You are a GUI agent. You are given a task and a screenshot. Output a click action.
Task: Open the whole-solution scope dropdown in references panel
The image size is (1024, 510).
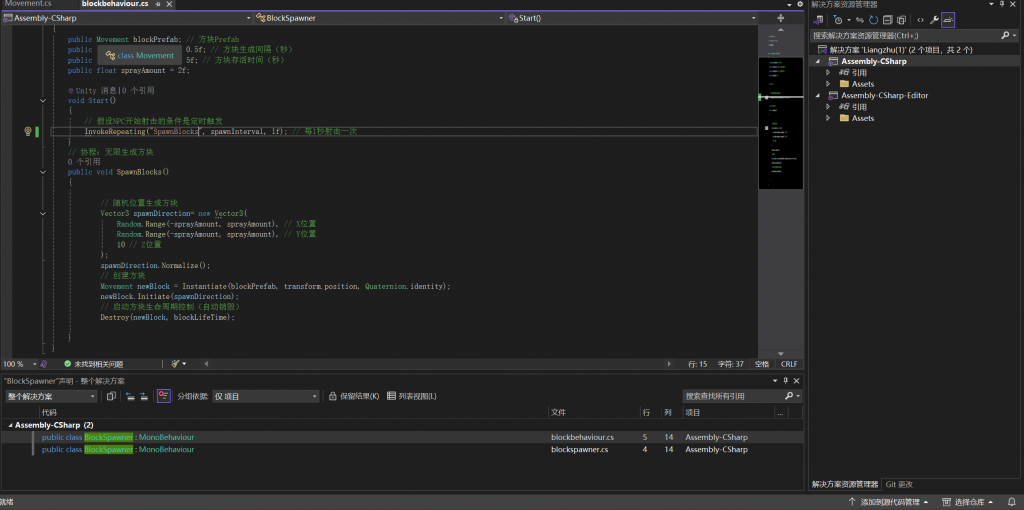pyautogui.click(x=52, y=396)
